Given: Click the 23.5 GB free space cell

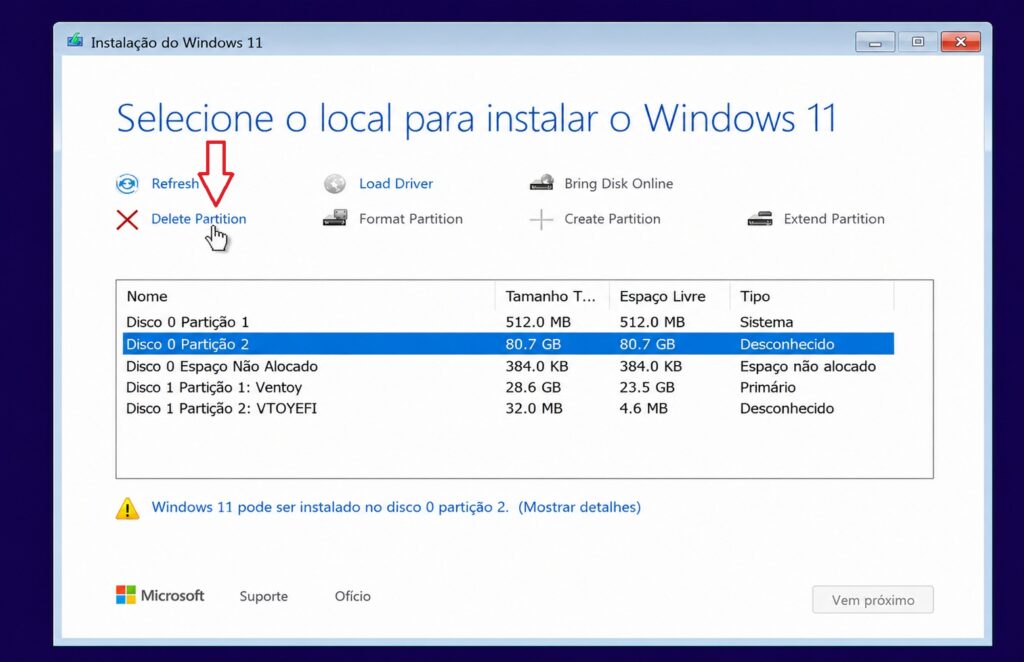Looking at the screenshot, I should pyautogui.click(x=647, y=387).
